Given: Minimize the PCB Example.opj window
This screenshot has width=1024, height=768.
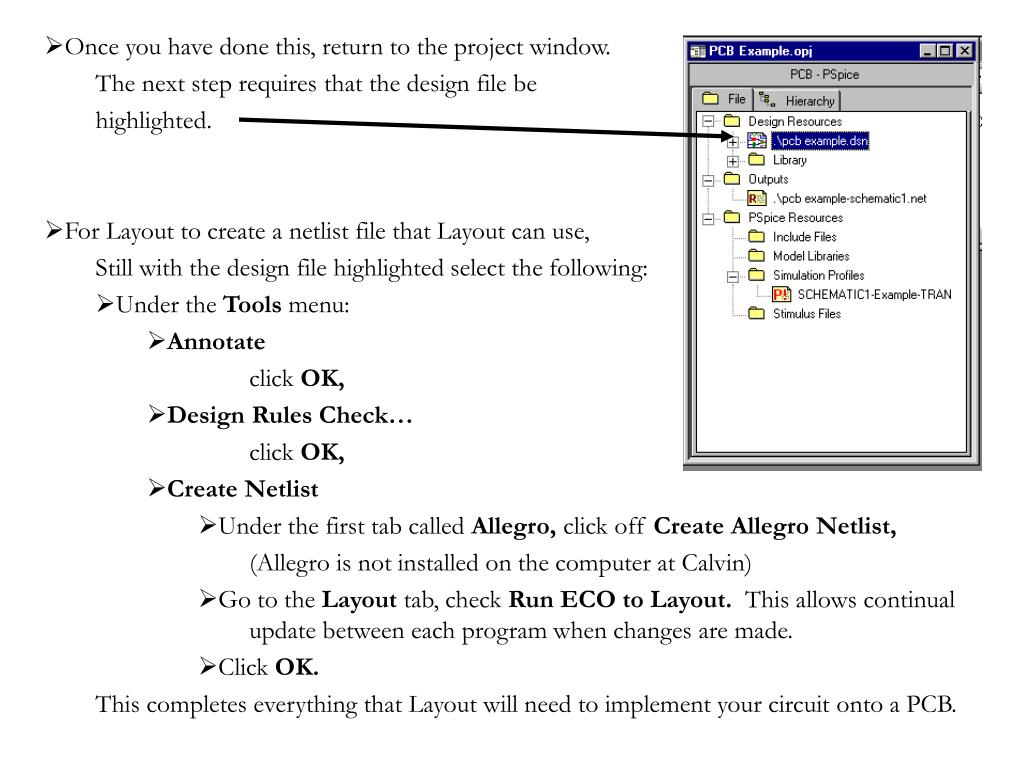Looking at the screenshot, I should 927,51.
